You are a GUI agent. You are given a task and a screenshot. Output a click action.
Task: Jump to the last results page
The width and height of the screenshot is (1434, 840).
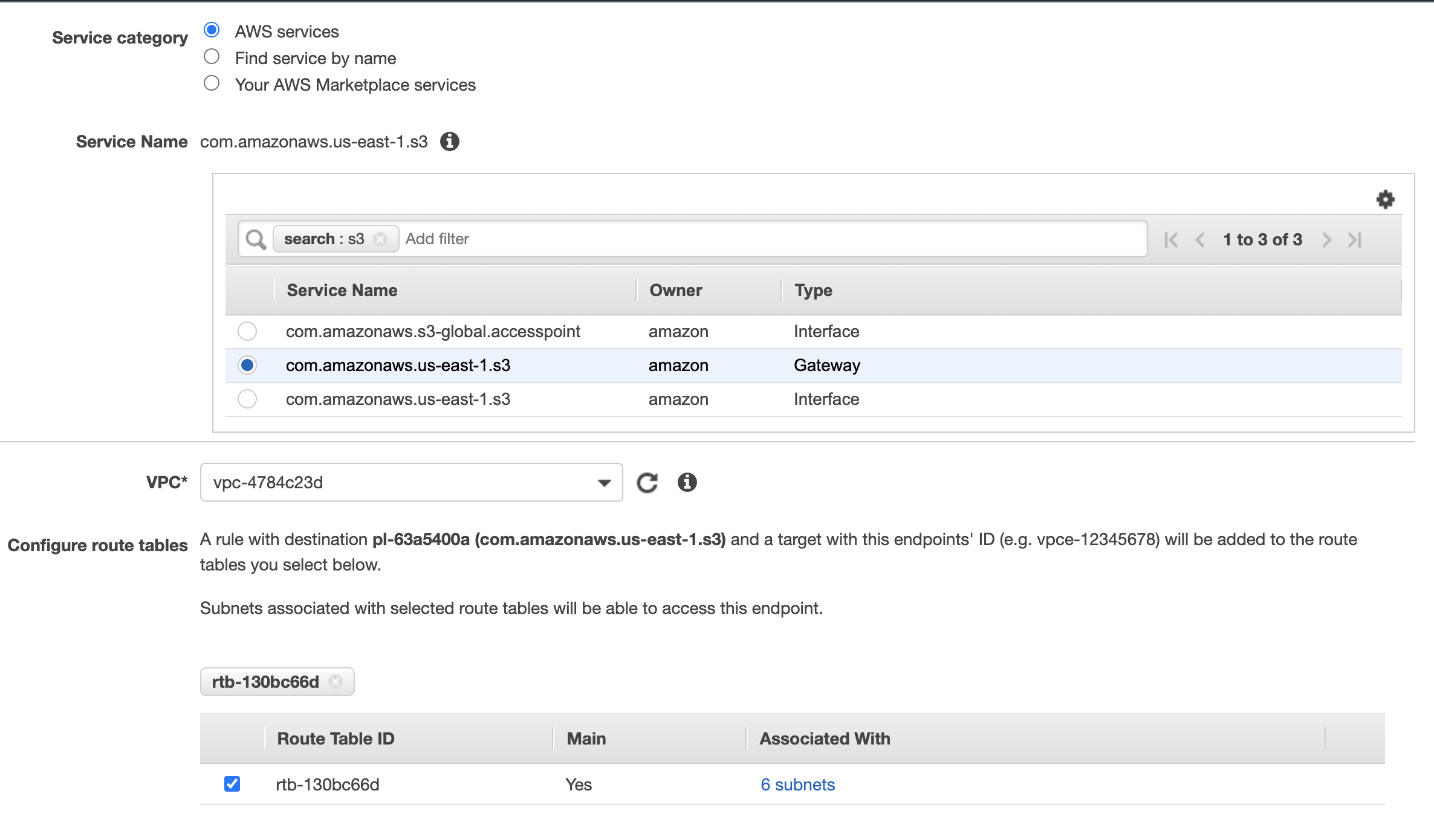point(1354,239)
